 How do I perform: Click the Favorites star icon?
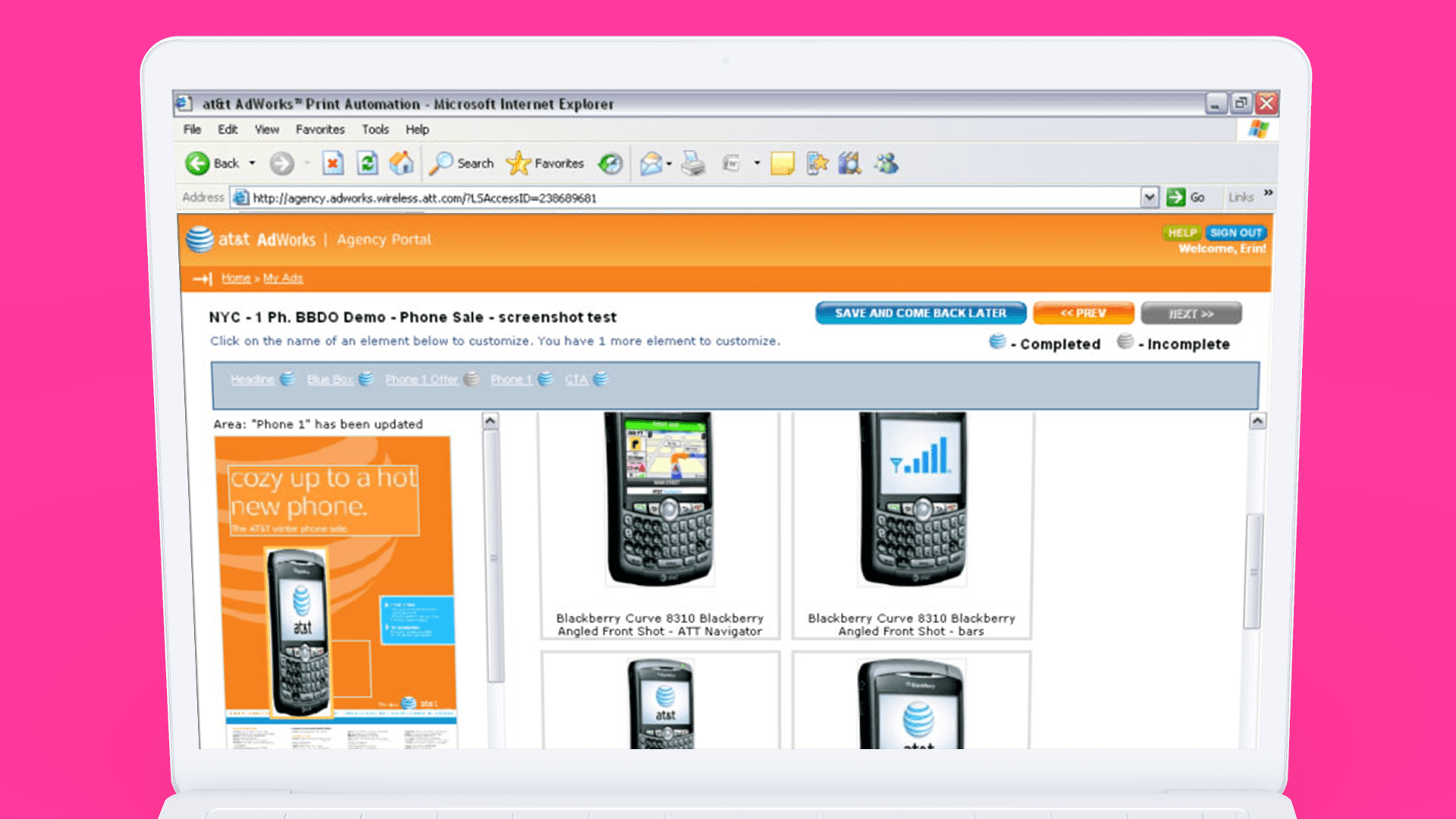pyautogui.click(x=518, y=163)
